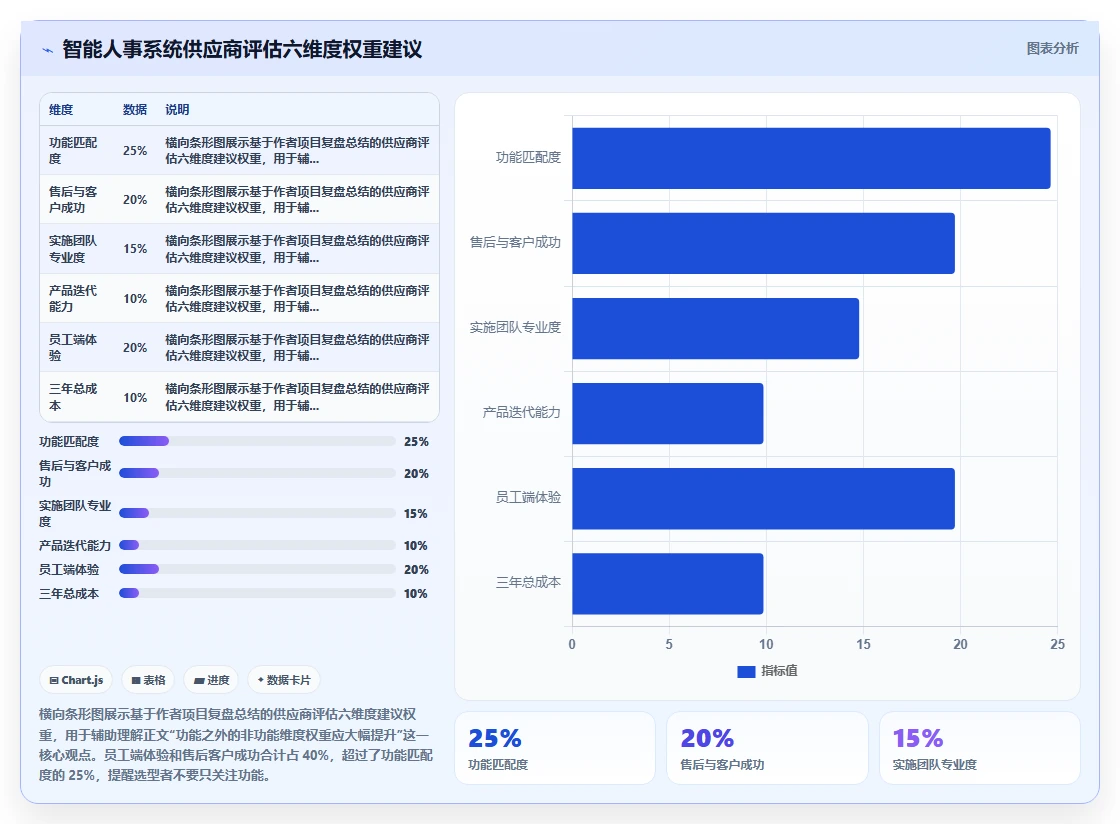Click the x-axis tick label 15
Viewport: 1120px width, 824px height.
click(x=863, y=644)
